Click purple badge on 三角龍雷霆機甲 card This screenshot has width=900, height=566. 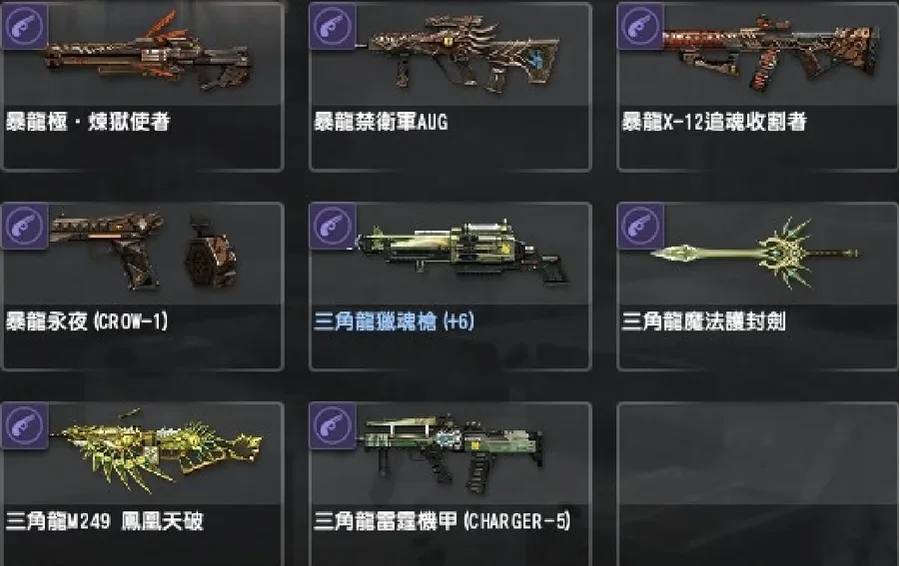coord(332,426)
